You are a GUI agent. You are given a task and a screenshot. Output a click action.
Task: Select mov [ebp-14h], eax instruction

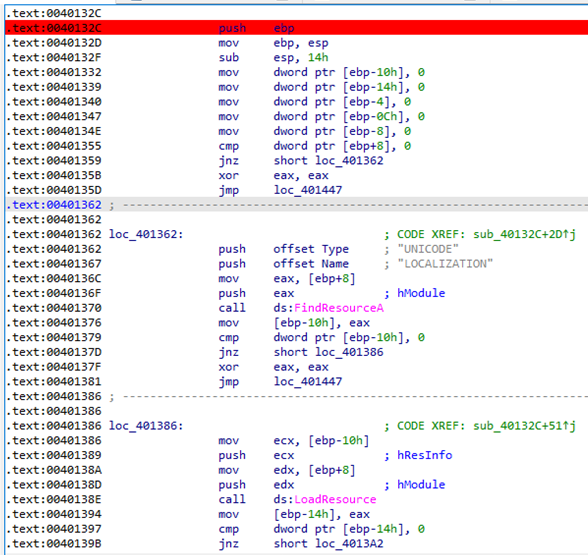pos(294,514)
